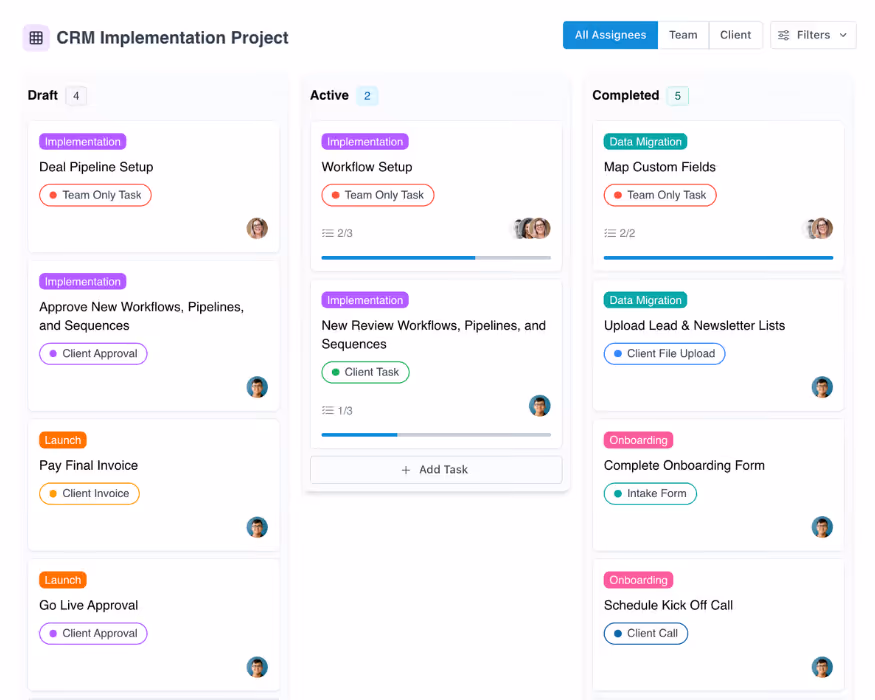
Task: Select the All Assignees tab
Action: click(610, 35)
